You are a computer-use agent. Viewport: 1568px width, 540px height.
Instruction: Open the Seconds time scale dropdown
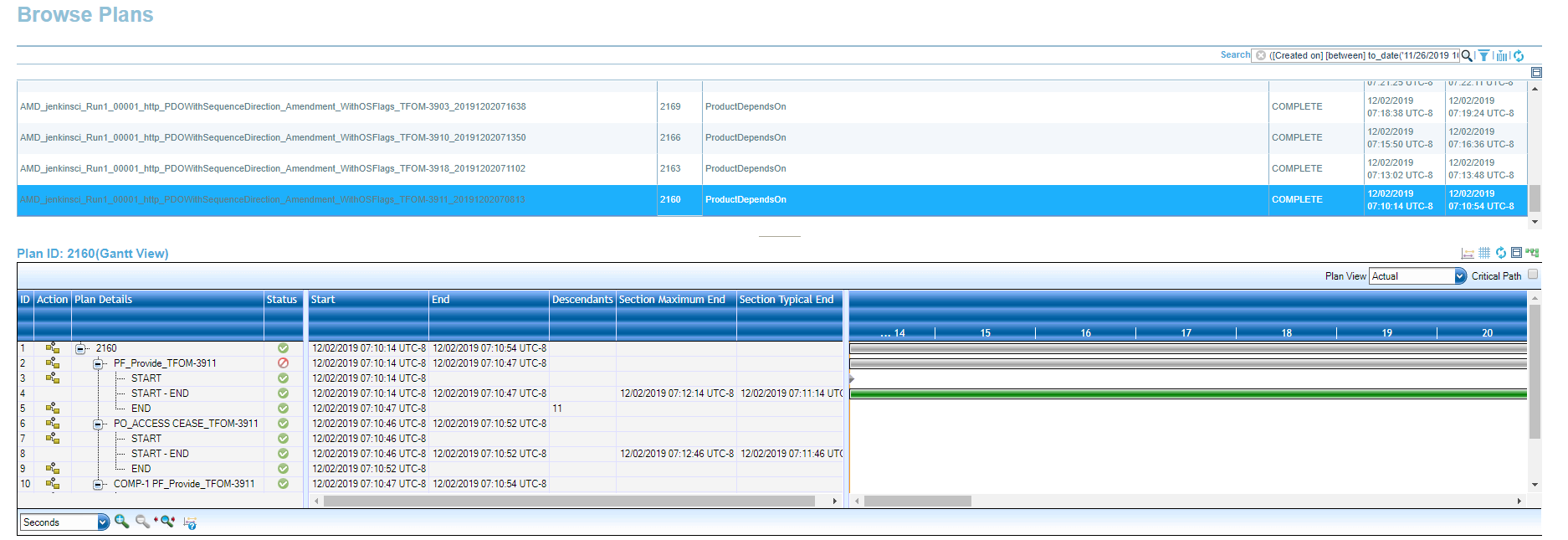[x=64, y=522]
